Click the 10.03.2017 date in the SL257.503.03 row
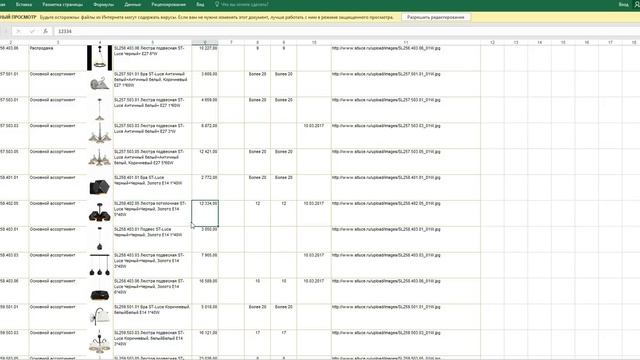The width and height of the screenshot is (640, 360). (x=314, y=126)
